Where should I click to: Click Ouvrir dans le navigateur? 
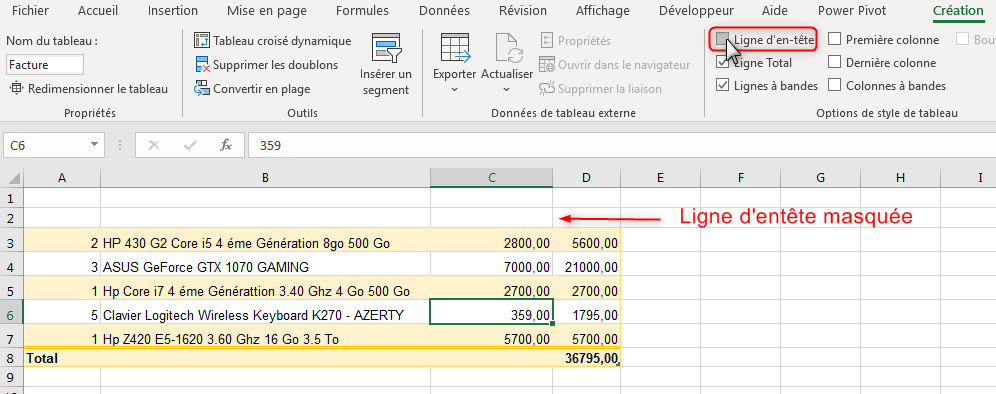(615, 65)
